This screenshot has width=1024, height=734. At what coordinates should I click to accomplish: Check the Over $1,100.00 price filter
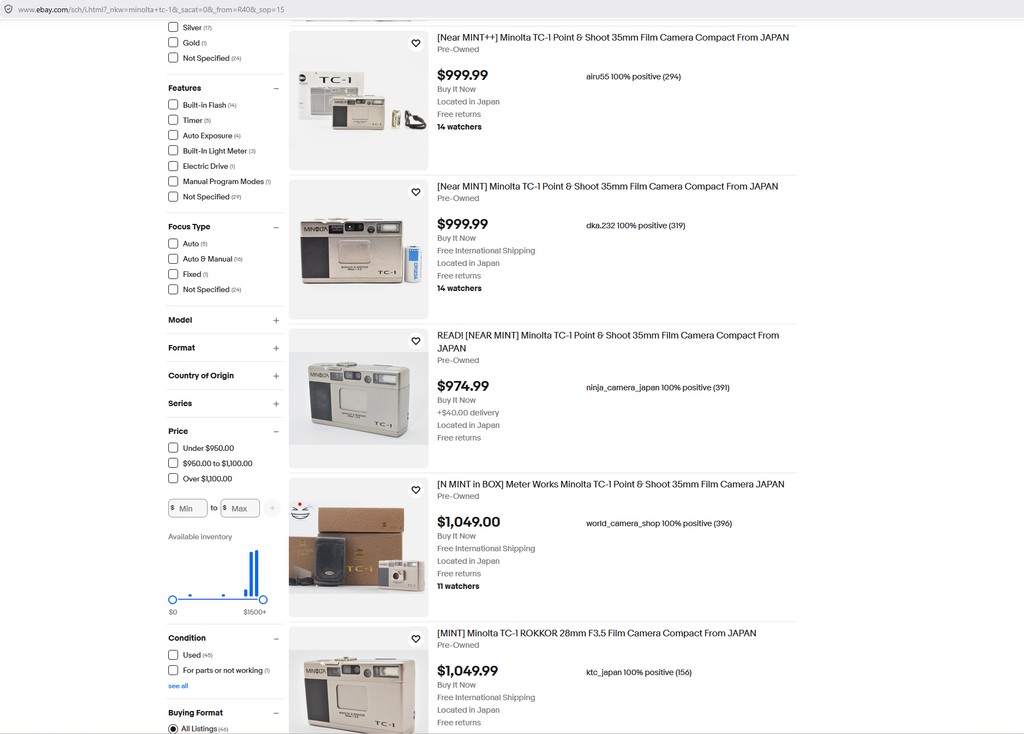(x=173, y=479)
